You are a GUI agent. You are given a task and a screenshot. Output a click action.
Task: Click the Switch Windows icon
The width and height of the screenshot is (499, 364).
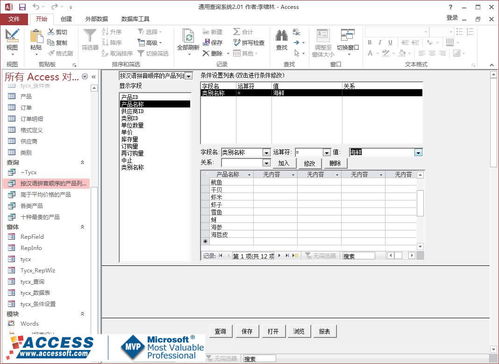(x=348, y=36)
